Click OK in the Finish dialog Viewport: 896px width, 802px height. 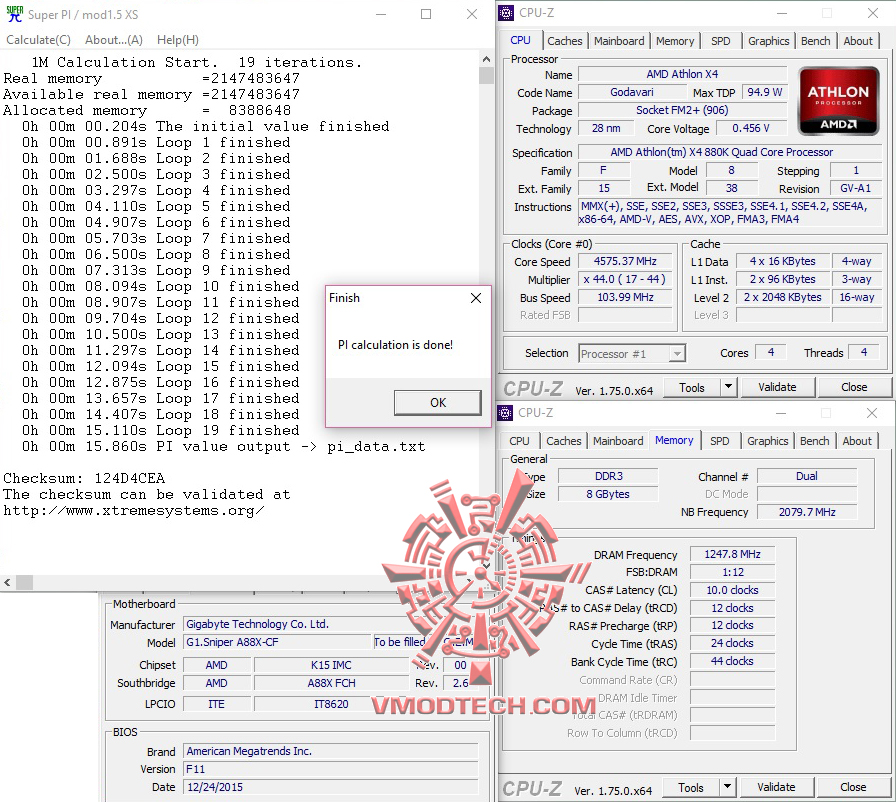coord(438,403)
